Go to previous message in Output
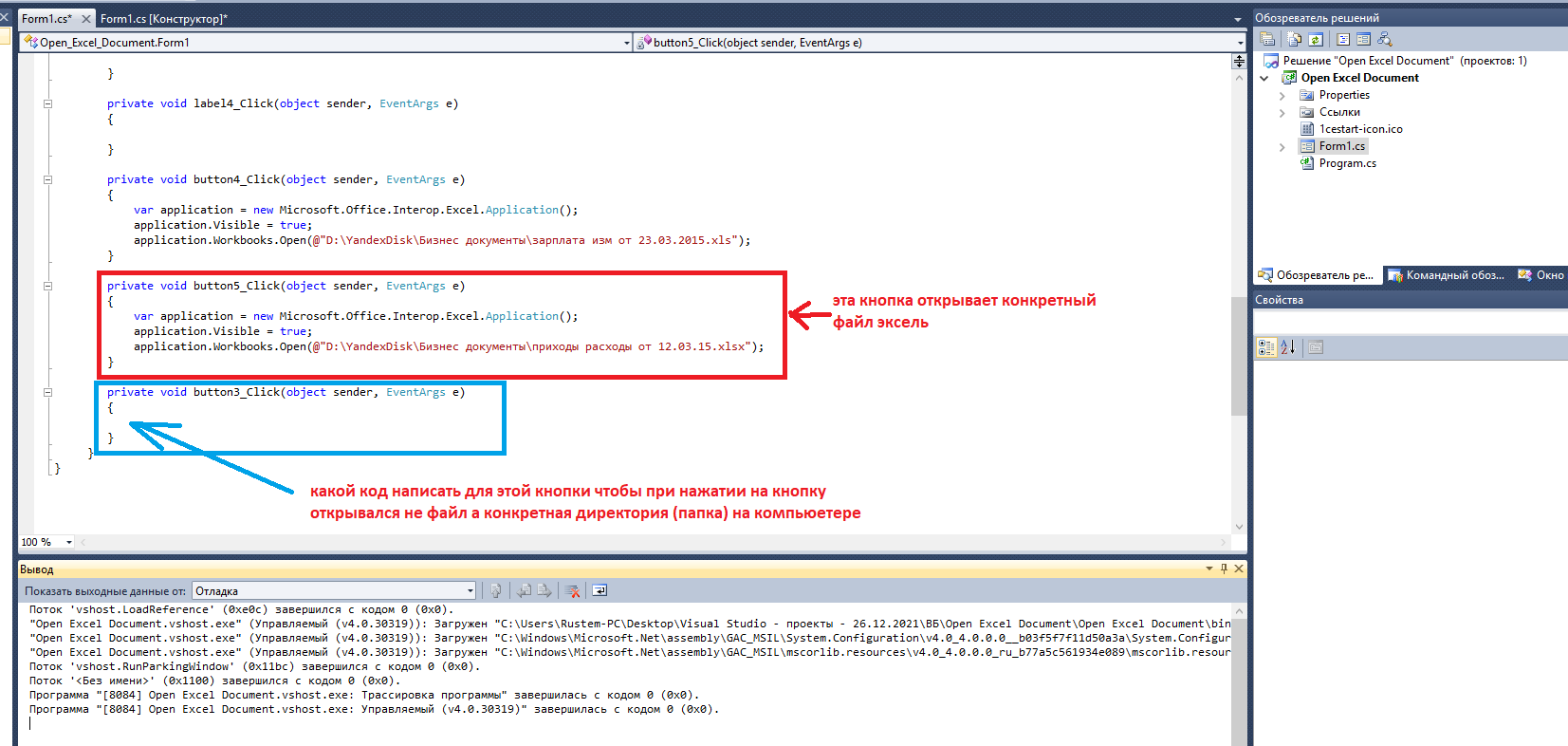This screenshot has width=1568, height=746. pos(524,590)
